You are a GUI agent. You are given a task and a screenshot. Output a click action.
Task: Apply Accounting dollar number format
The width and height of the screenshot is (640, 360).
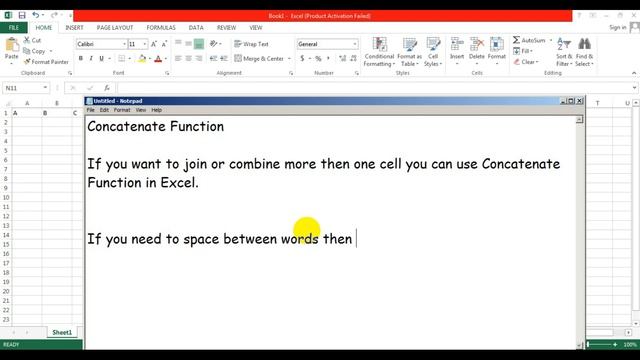[x=302, y=58]
